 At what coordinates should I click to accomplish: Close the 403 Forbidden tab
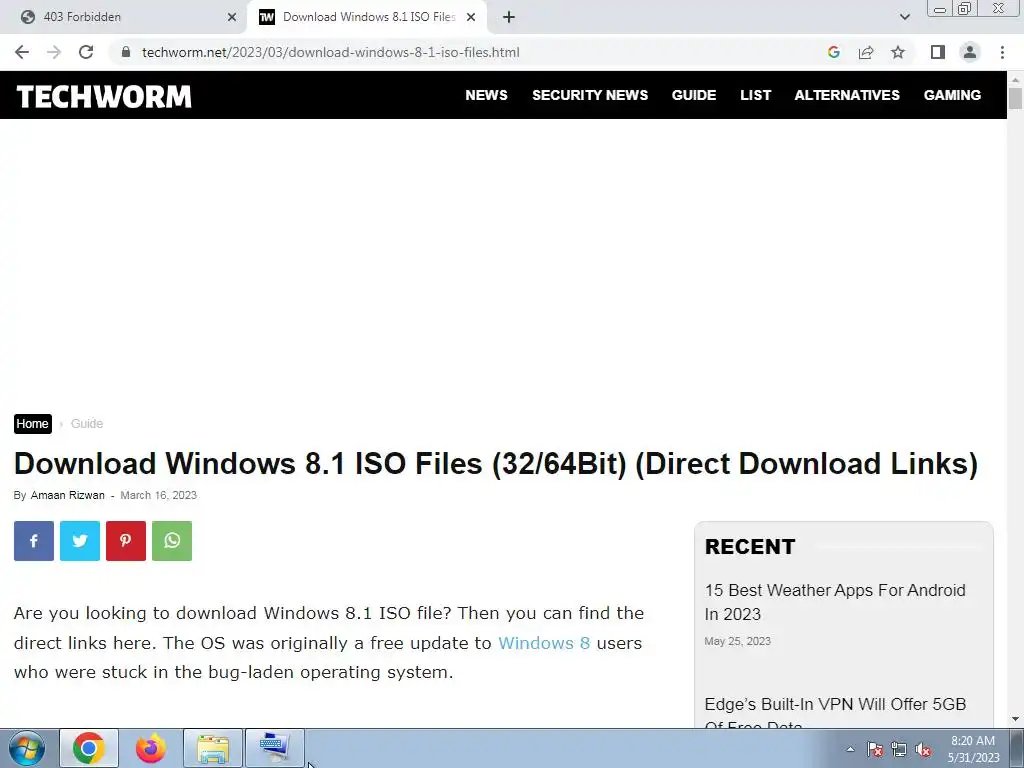pyautogui.click(x=232, y=18)
